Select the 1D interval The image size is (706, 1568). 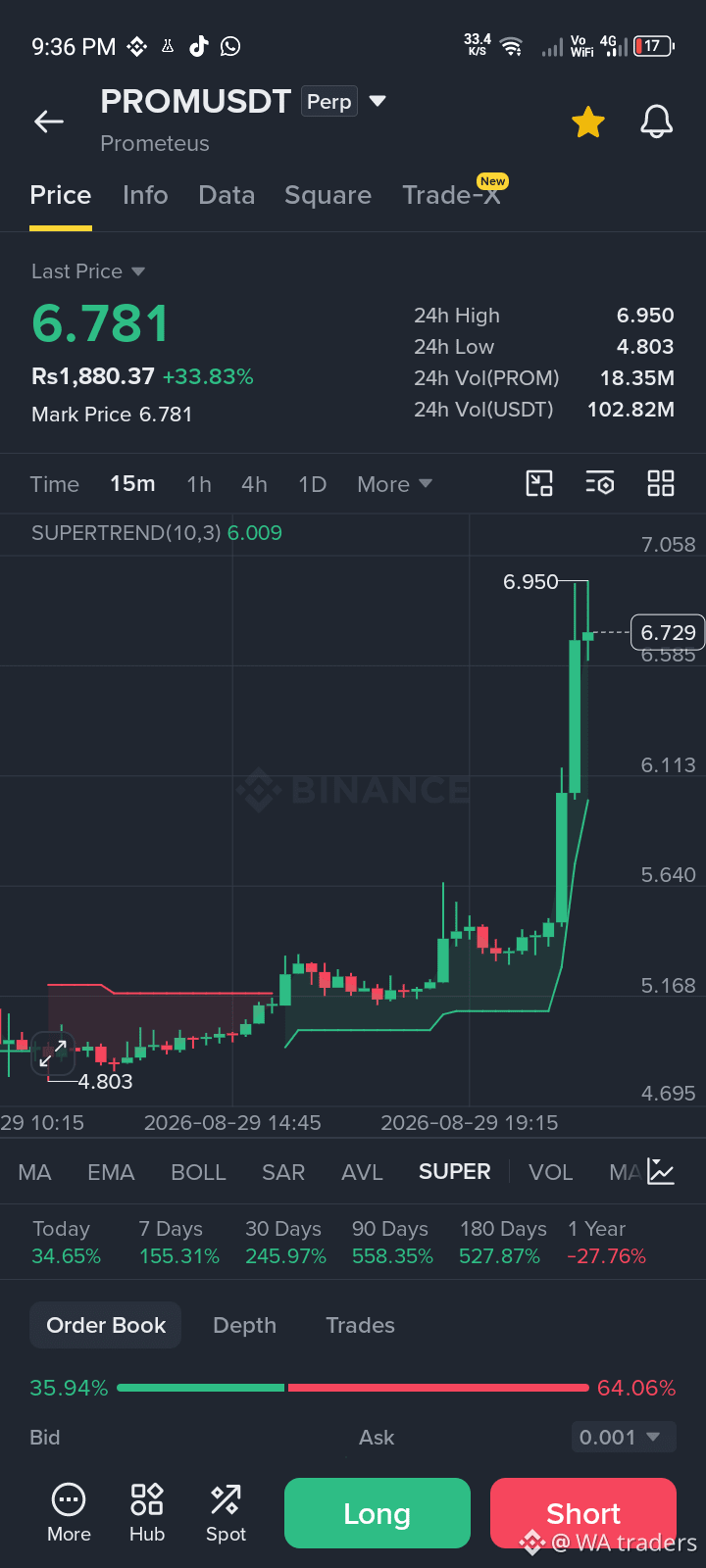tap(312, 484)
